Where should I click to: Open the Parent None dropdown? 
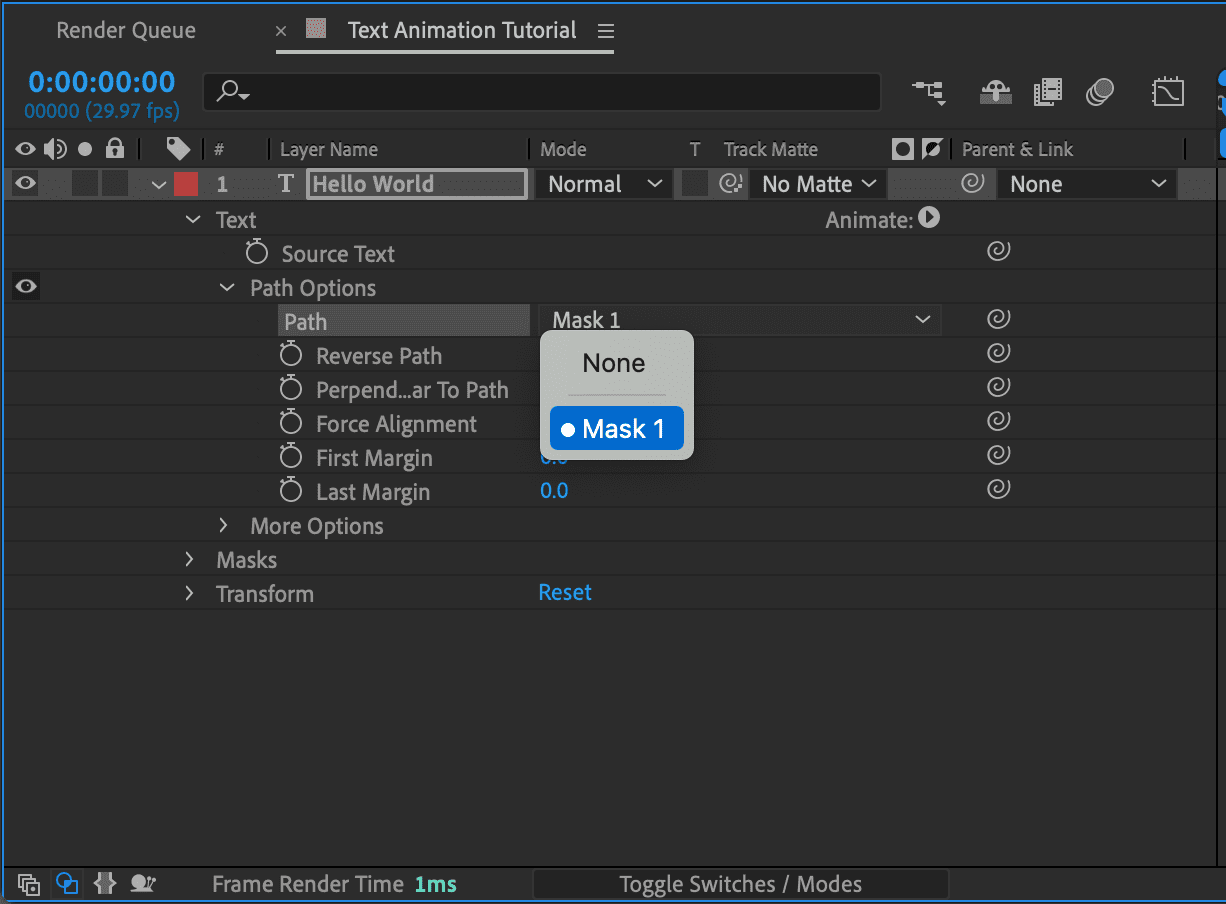point(1088,184)
